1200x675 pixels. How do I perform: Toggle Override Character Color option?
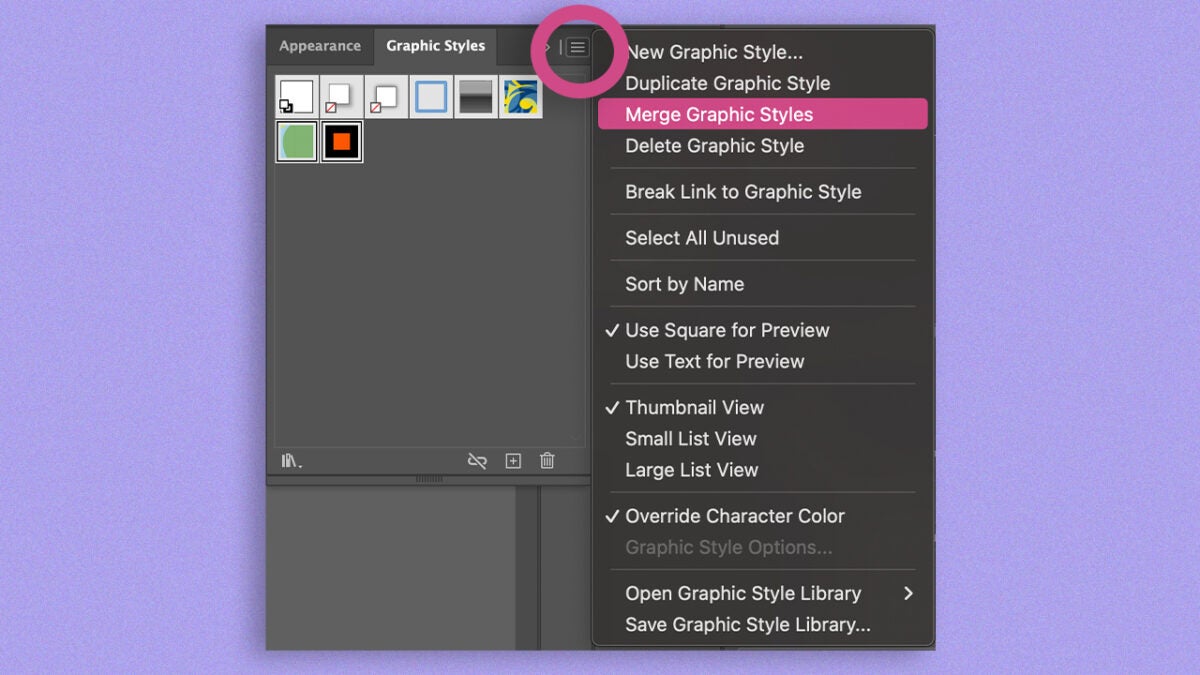tap(734, 516)
